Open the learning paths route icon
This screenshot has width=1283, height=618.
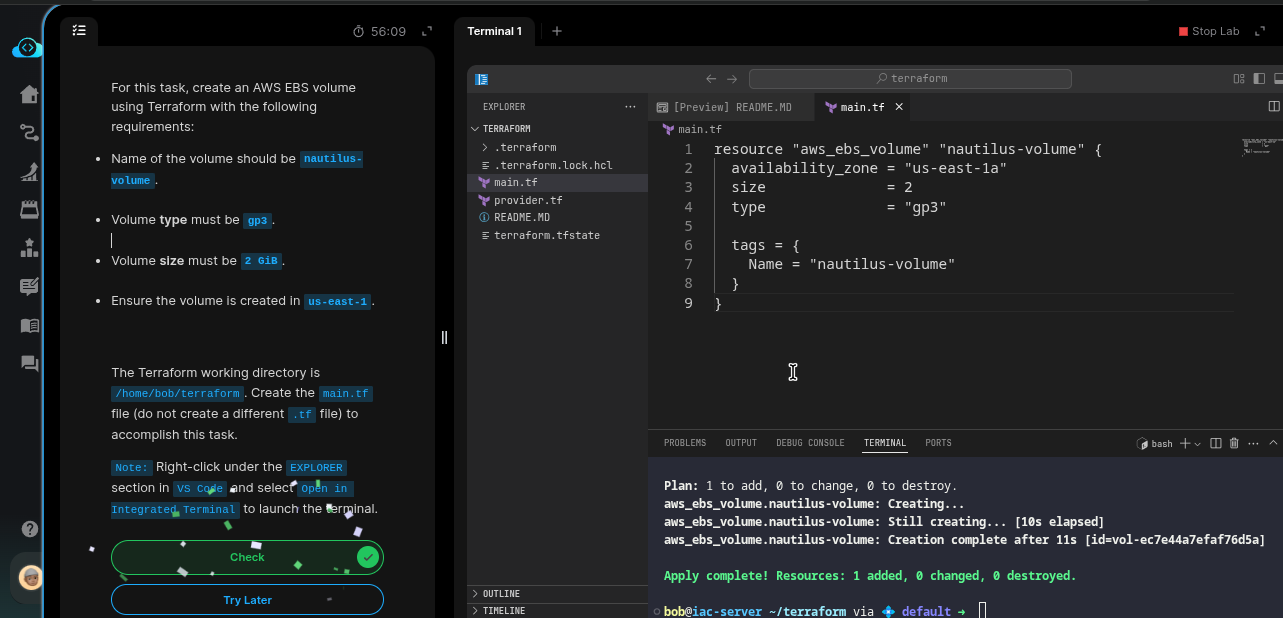click(29, 133)
